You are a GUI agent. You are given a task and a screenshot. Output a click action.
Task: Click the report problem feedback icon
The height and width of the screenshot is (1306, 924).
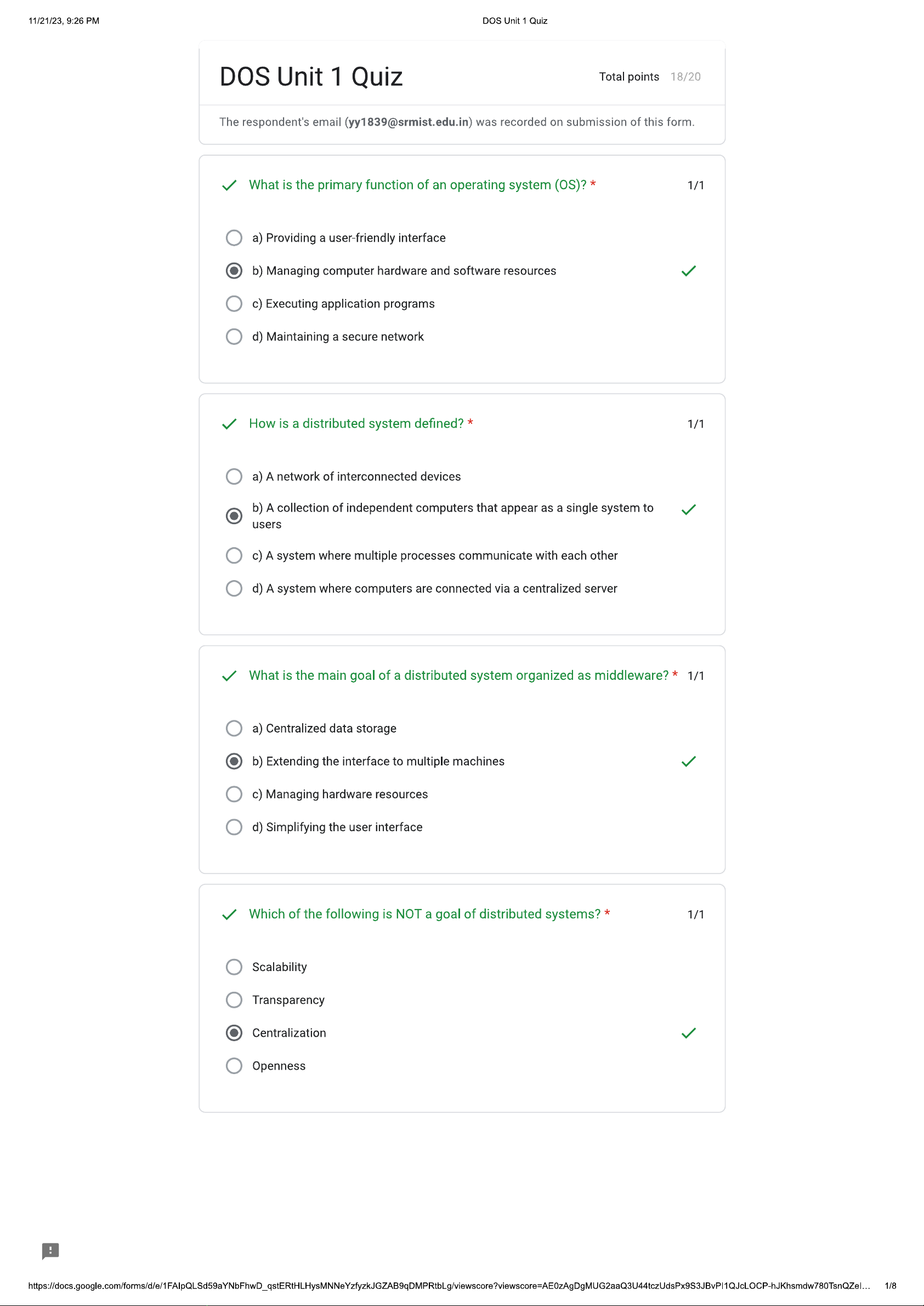click(50, 1250)
